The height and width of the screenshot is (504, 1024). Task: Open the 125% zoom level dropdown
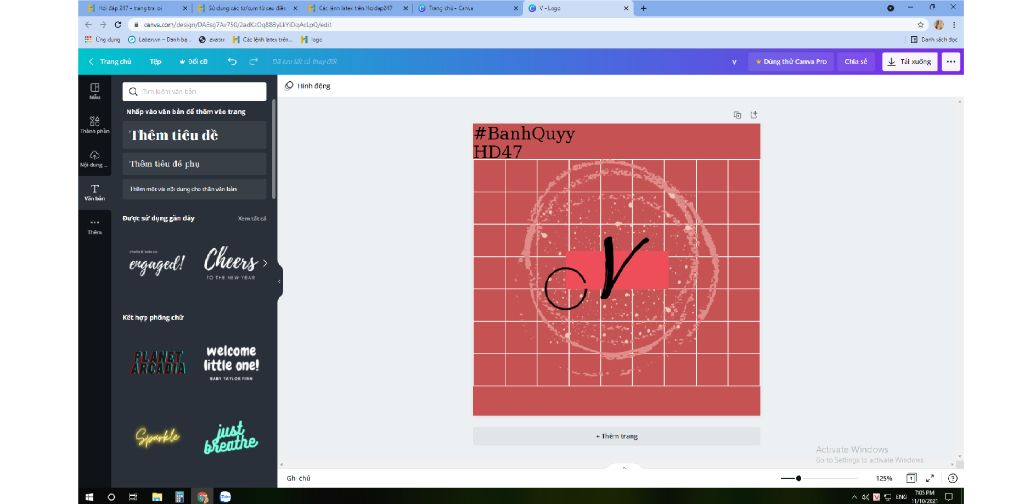click(884, 479)
